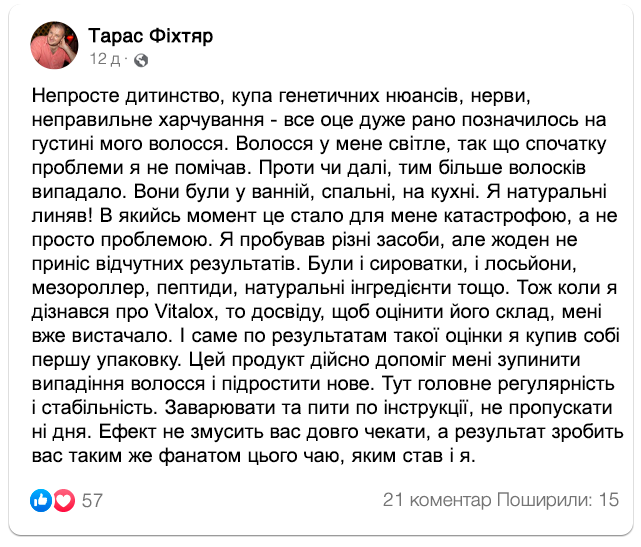Click the globe public-privacy icon
641x547 pixels.
[141, 60]
